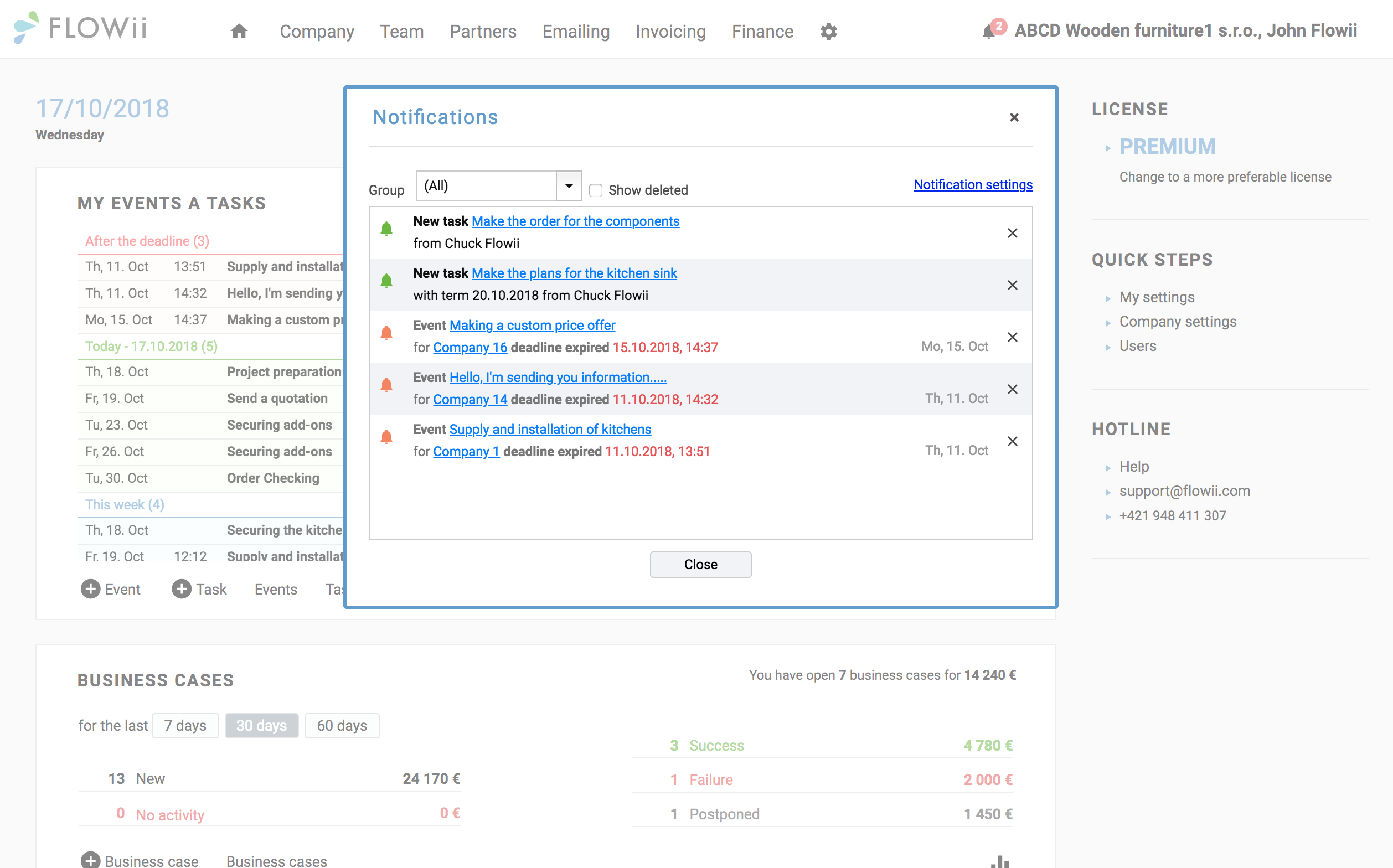1393x868 pixels.
Task: Click user name ABCD Wooden furniture1, John Flowii
Action: [x=1186, y=30]
